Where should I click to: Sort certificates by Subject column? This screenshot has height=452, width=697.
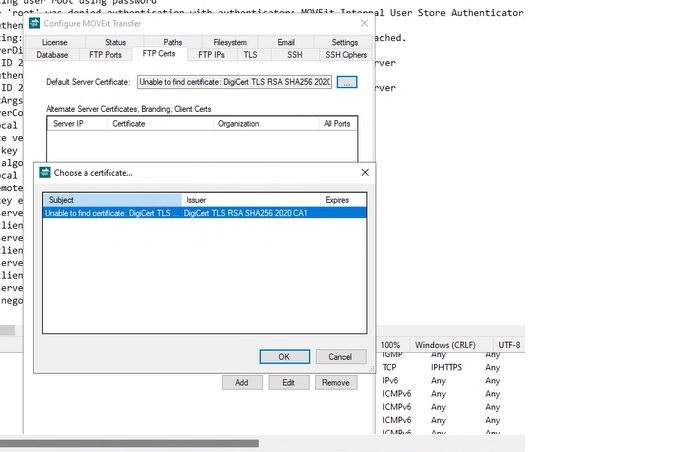click(x=112, y=200)
